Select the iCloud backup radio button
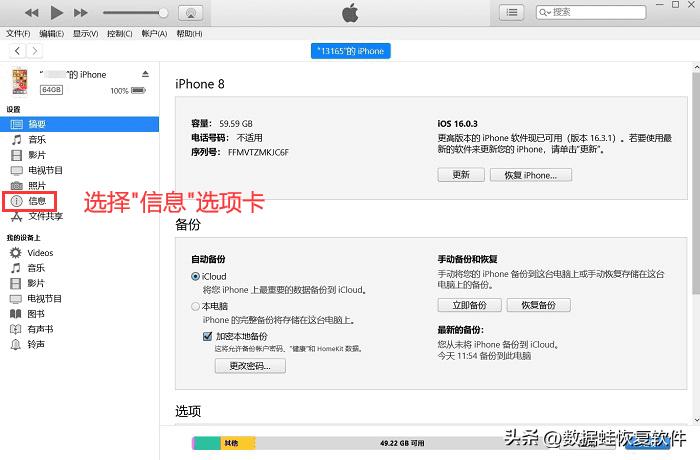700x460 pixels. (195, 276)
